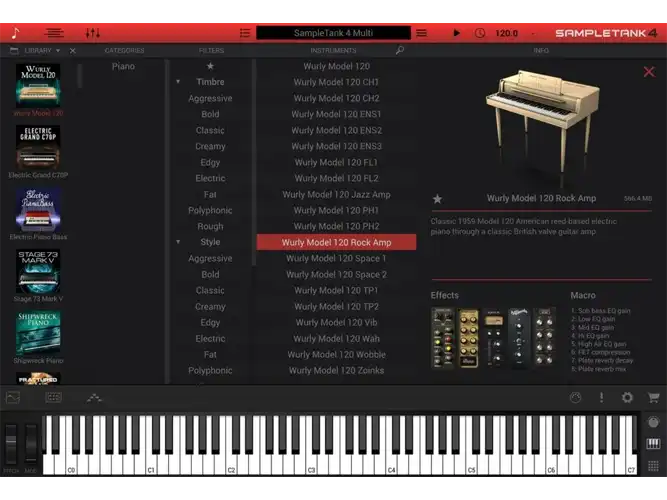Screen dimensions: 667x500
Task: Click the tempo value 120.0
Action: (x=506, y=33)
